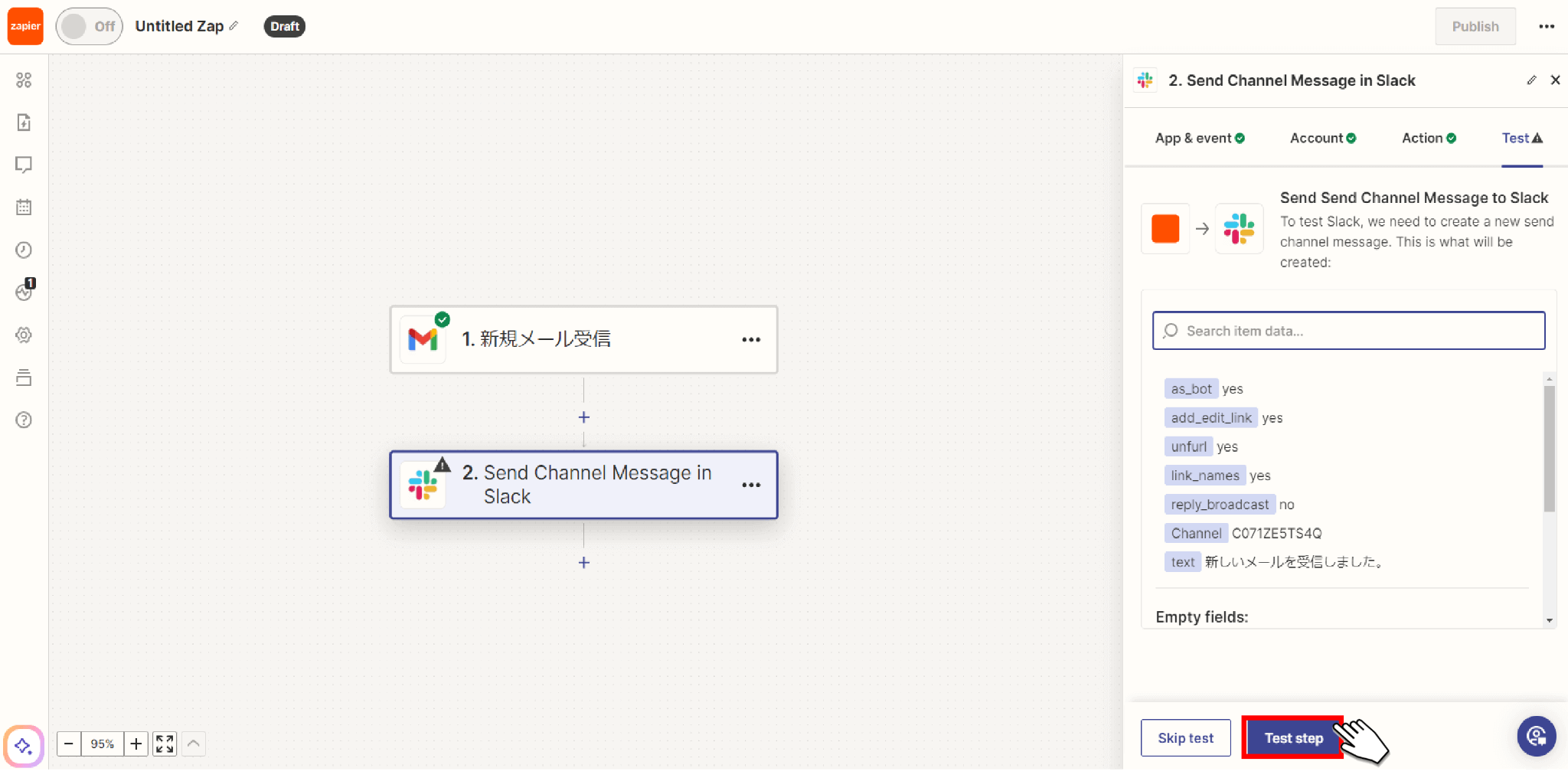Image resolution: width=1568 pixels, height=778 pixels.
Task: Click the add_edit_link field tag
Action: [1211, 418]
